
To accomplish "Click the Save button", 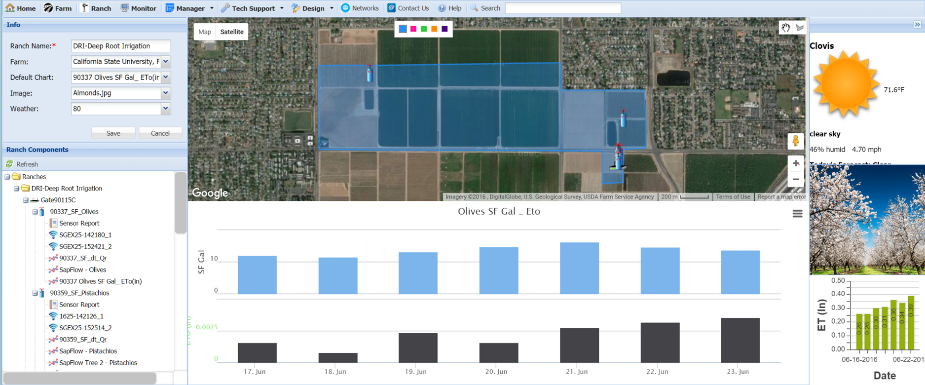I will 113,133.
